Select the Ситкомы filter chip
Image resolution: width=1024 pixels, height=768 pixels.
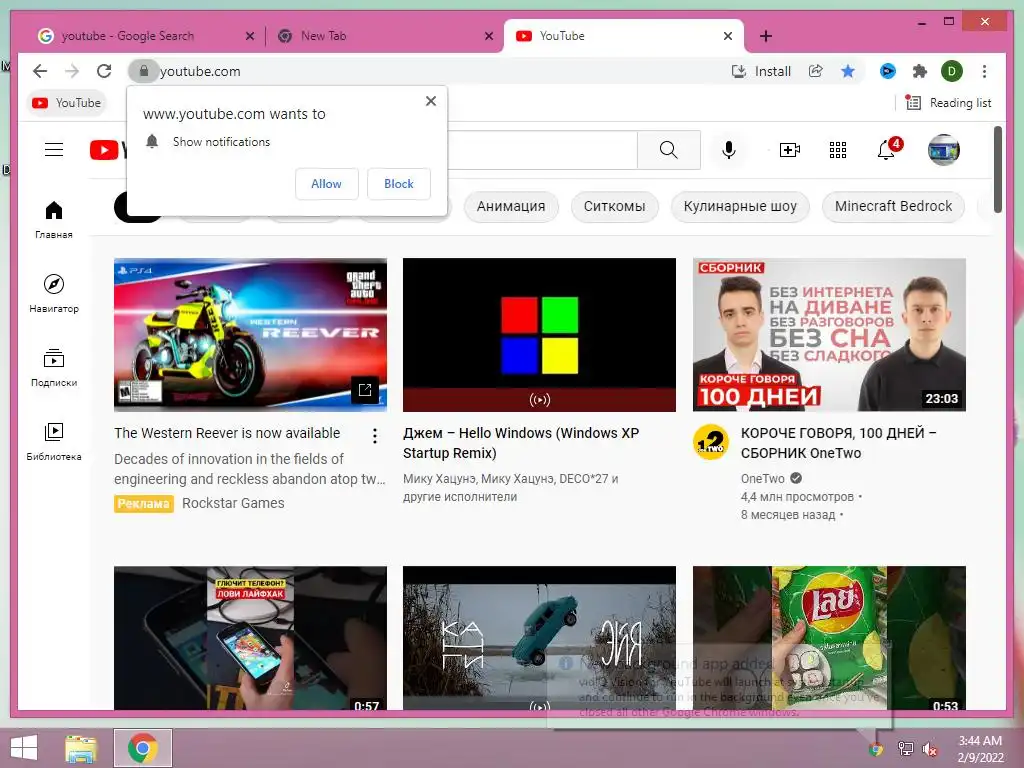[x=615, y=206]
